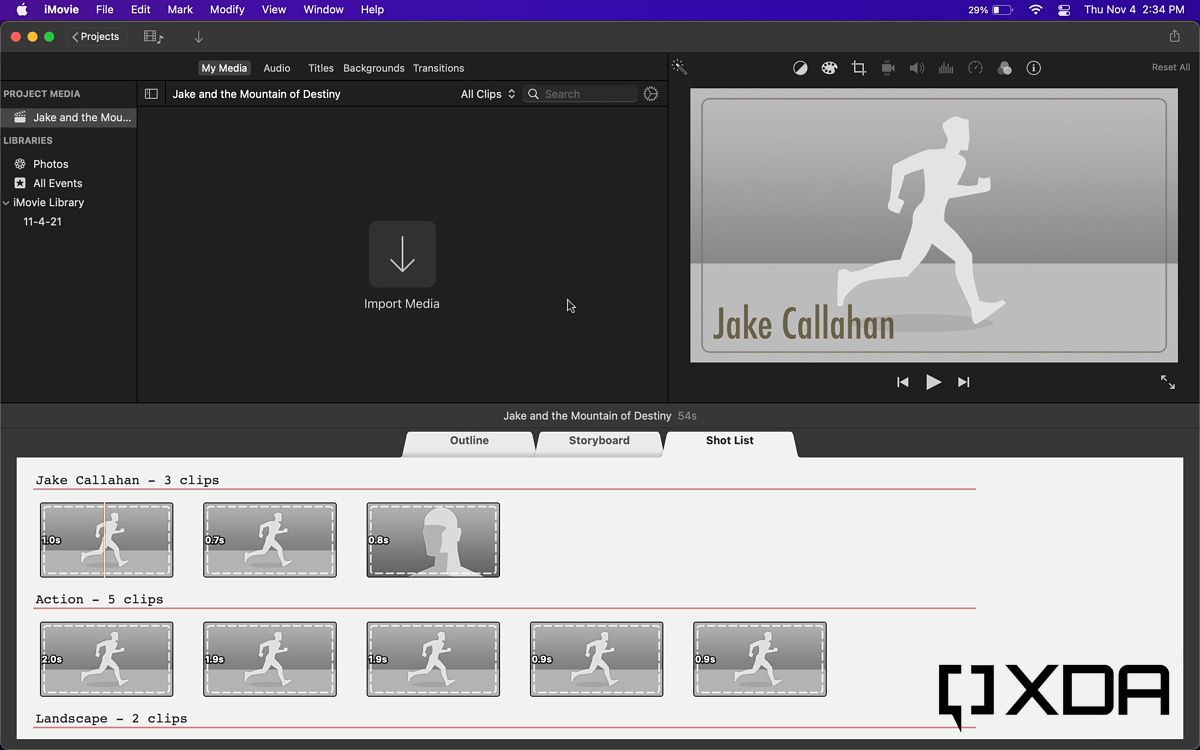Open the clip Information inspector
Image resolution: width=1200 pixels, height=750 pixels.
(x=1033, y=67)
